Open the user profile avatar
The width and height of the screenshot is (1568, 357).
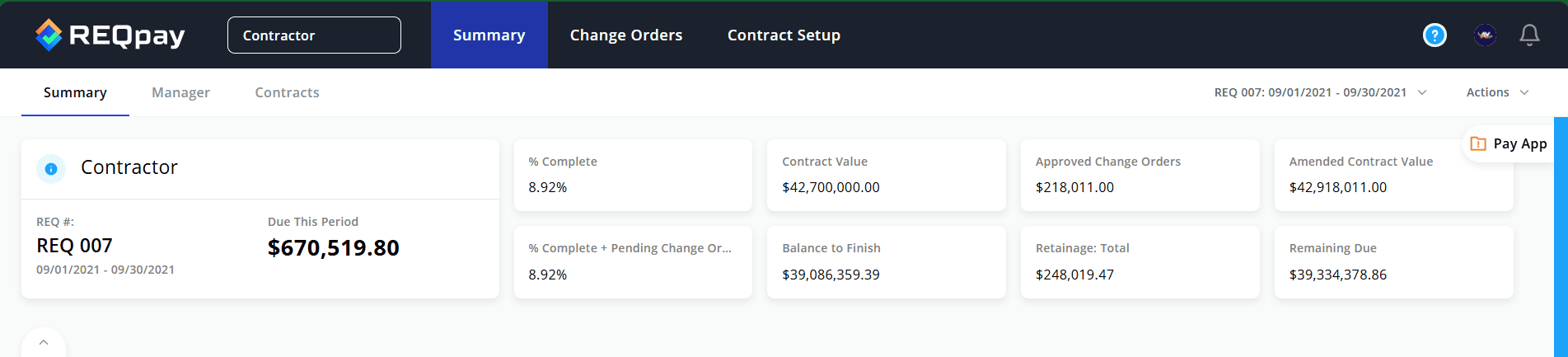point(1485,35)
